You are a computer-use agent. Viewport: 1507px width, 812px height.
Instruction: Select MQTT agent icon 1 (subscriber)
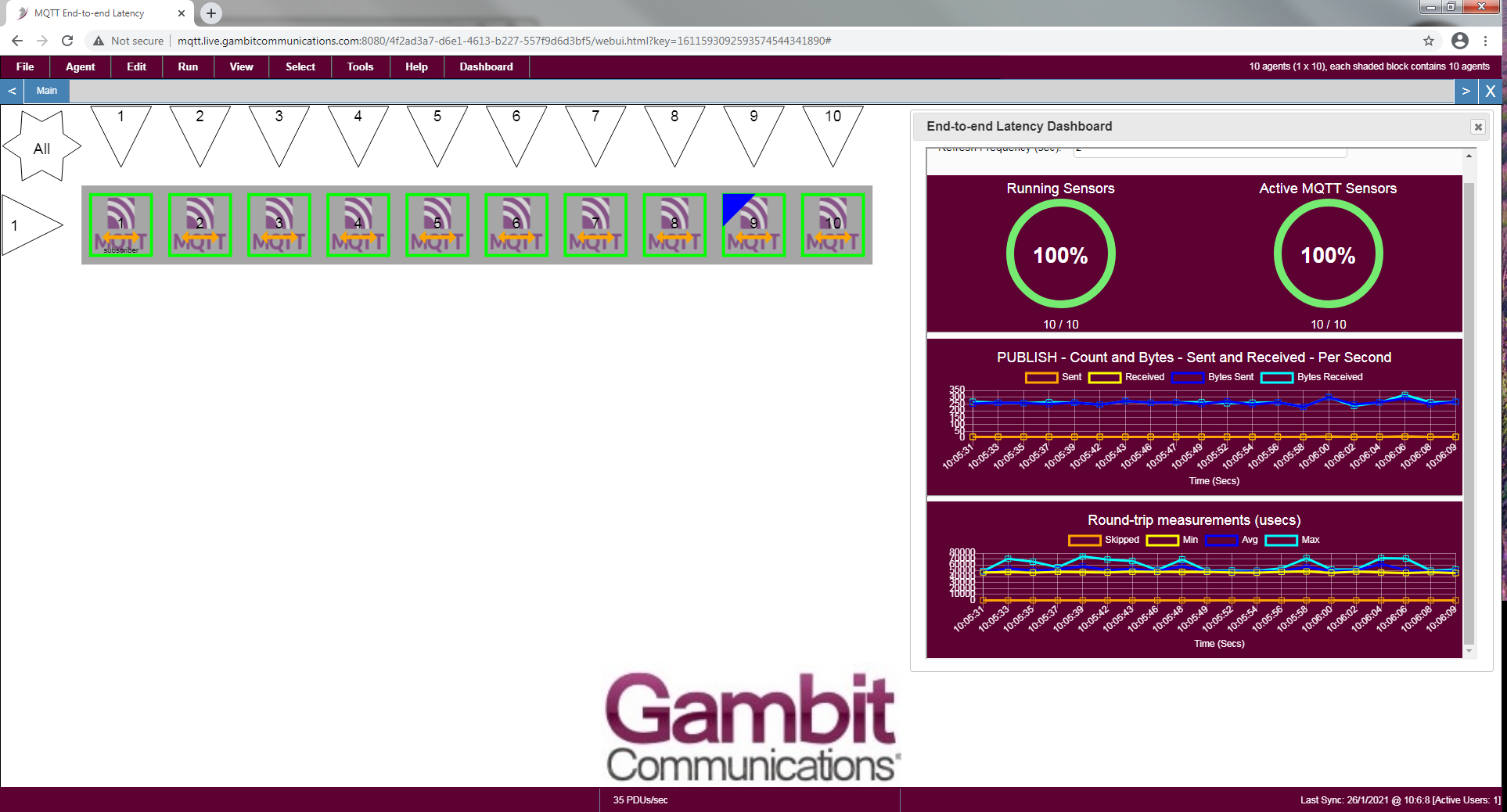coord(120,225)
